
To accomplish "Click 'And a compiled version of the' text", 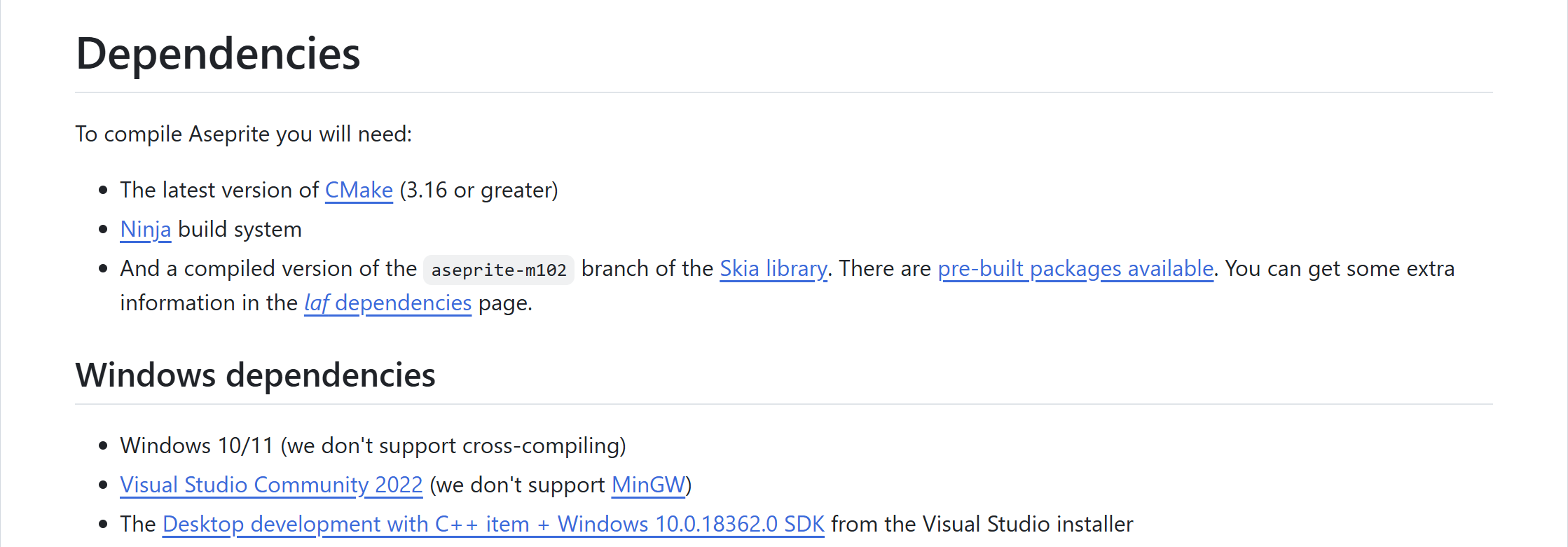I will coord(268,269).
